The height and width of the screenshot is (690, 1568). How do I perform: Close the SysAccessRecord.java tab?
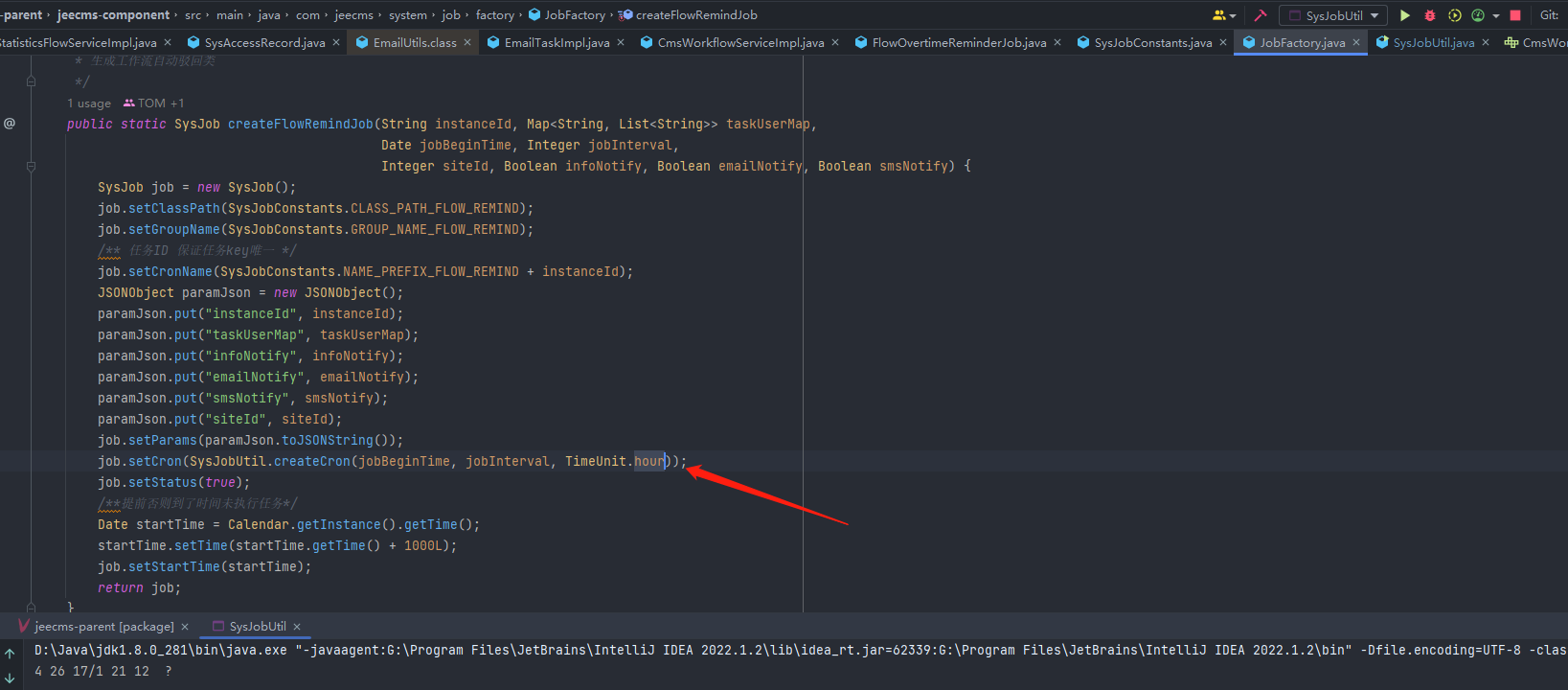[x=336, y=43]
